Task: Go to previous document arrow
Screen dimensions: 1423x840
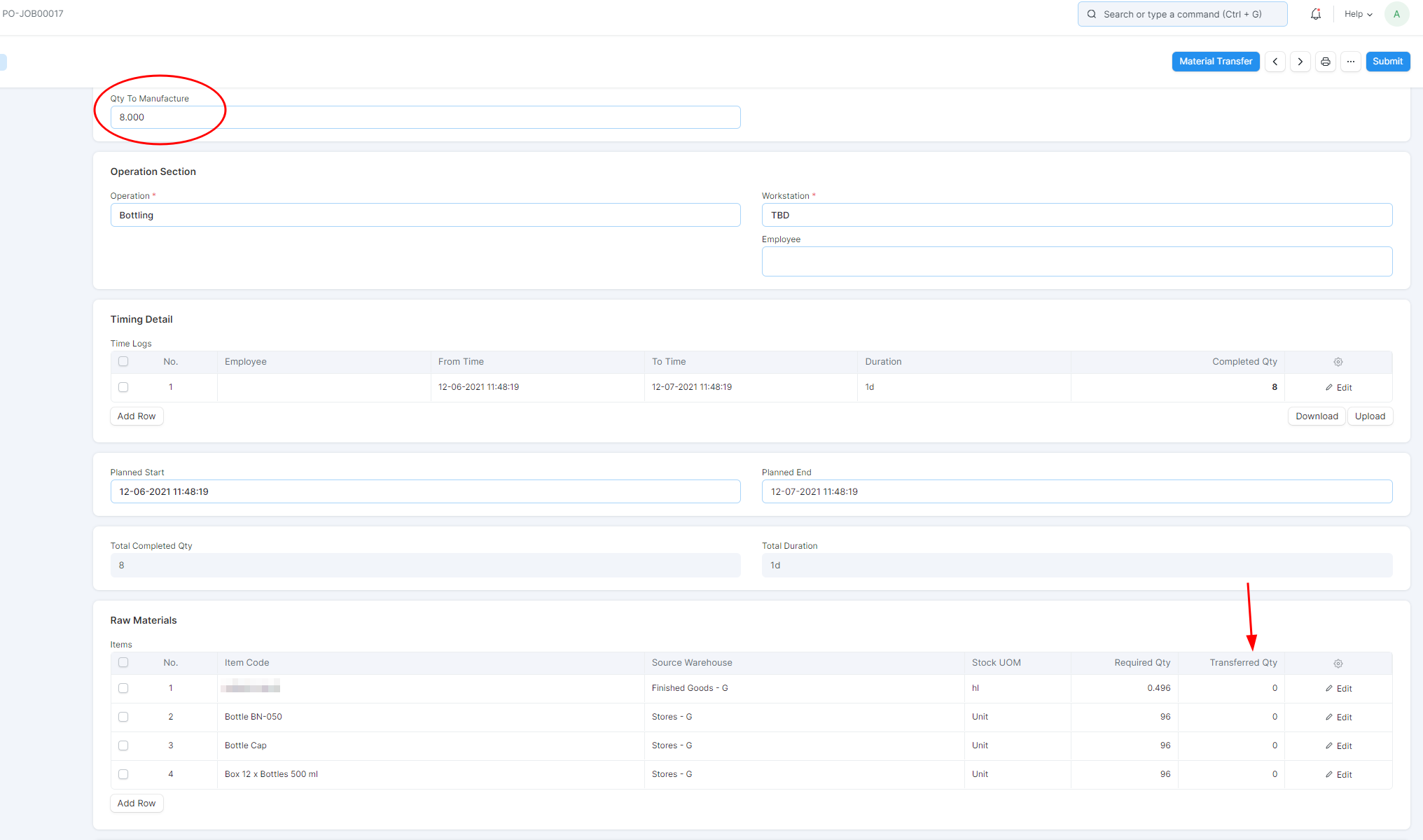Action: (1275, 62)
